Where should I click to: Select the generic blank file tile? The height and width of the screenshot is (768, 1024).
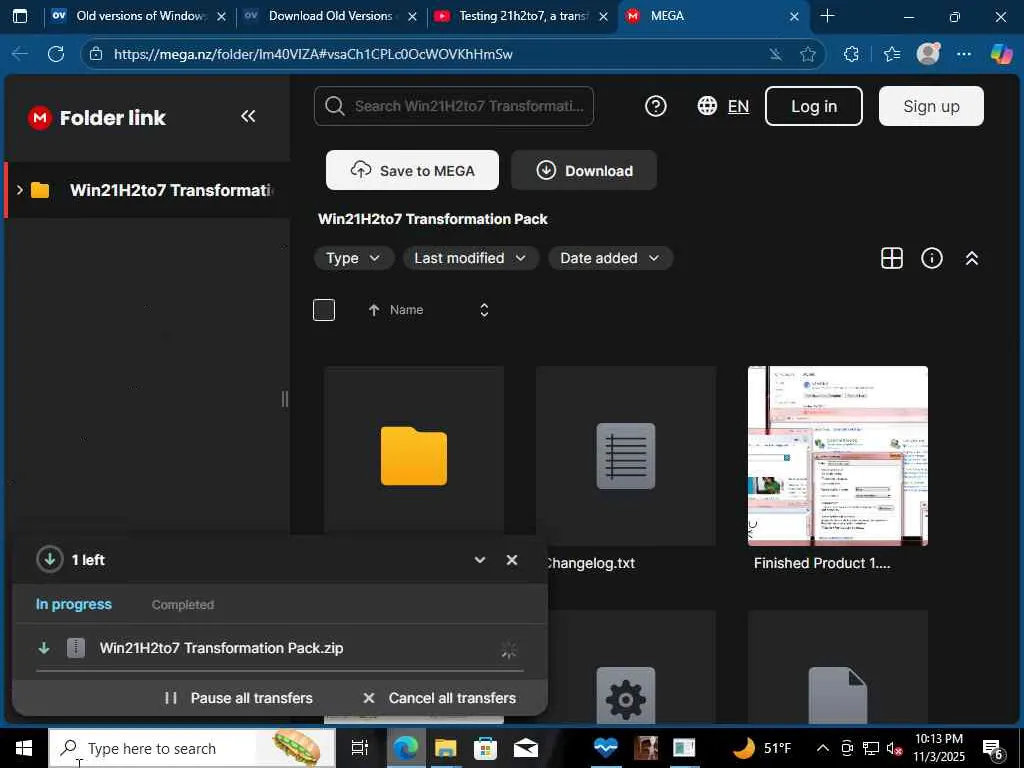click(837, 696)
